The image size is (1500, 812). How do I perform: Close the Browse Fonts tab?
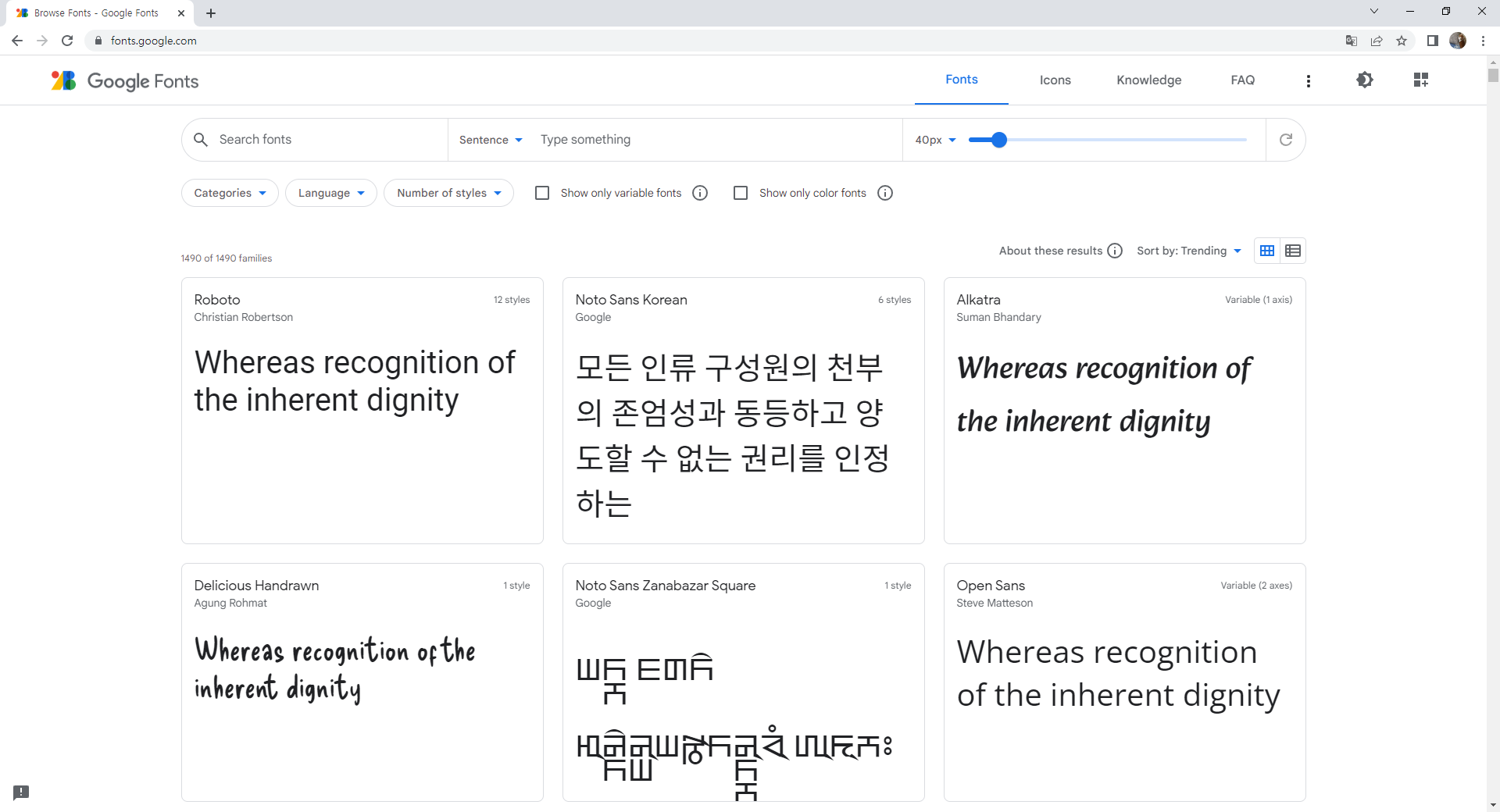181,13
